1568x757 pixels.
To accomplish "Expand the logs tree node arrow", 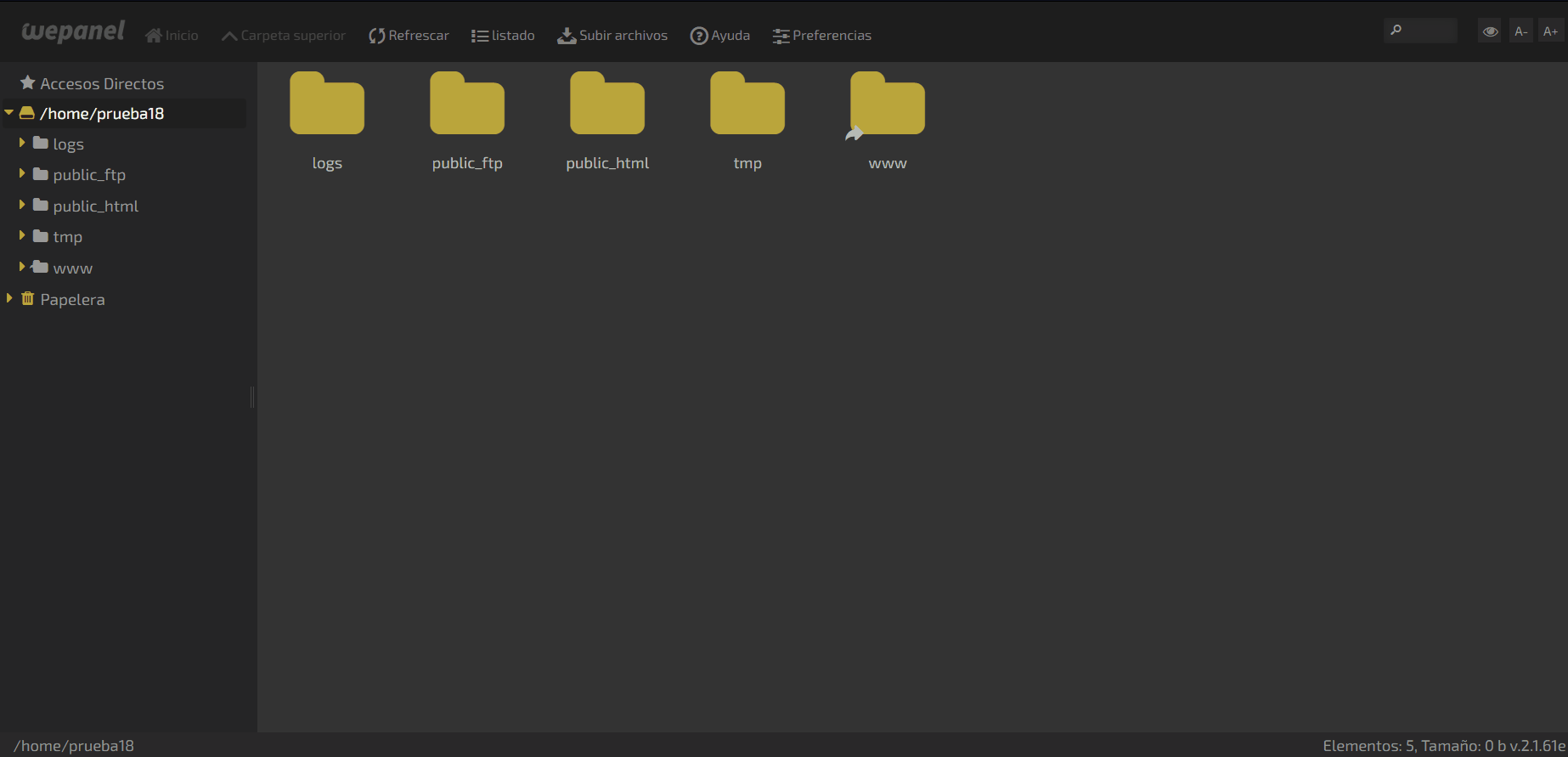I will click(x=22, y=144).
